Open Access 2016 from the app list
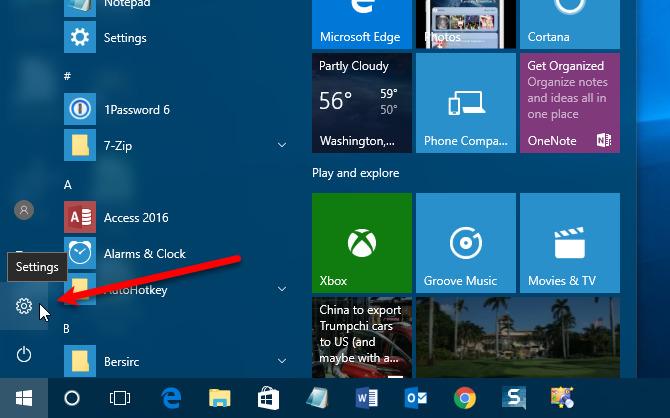670x418 pixels. pos(136,217)
